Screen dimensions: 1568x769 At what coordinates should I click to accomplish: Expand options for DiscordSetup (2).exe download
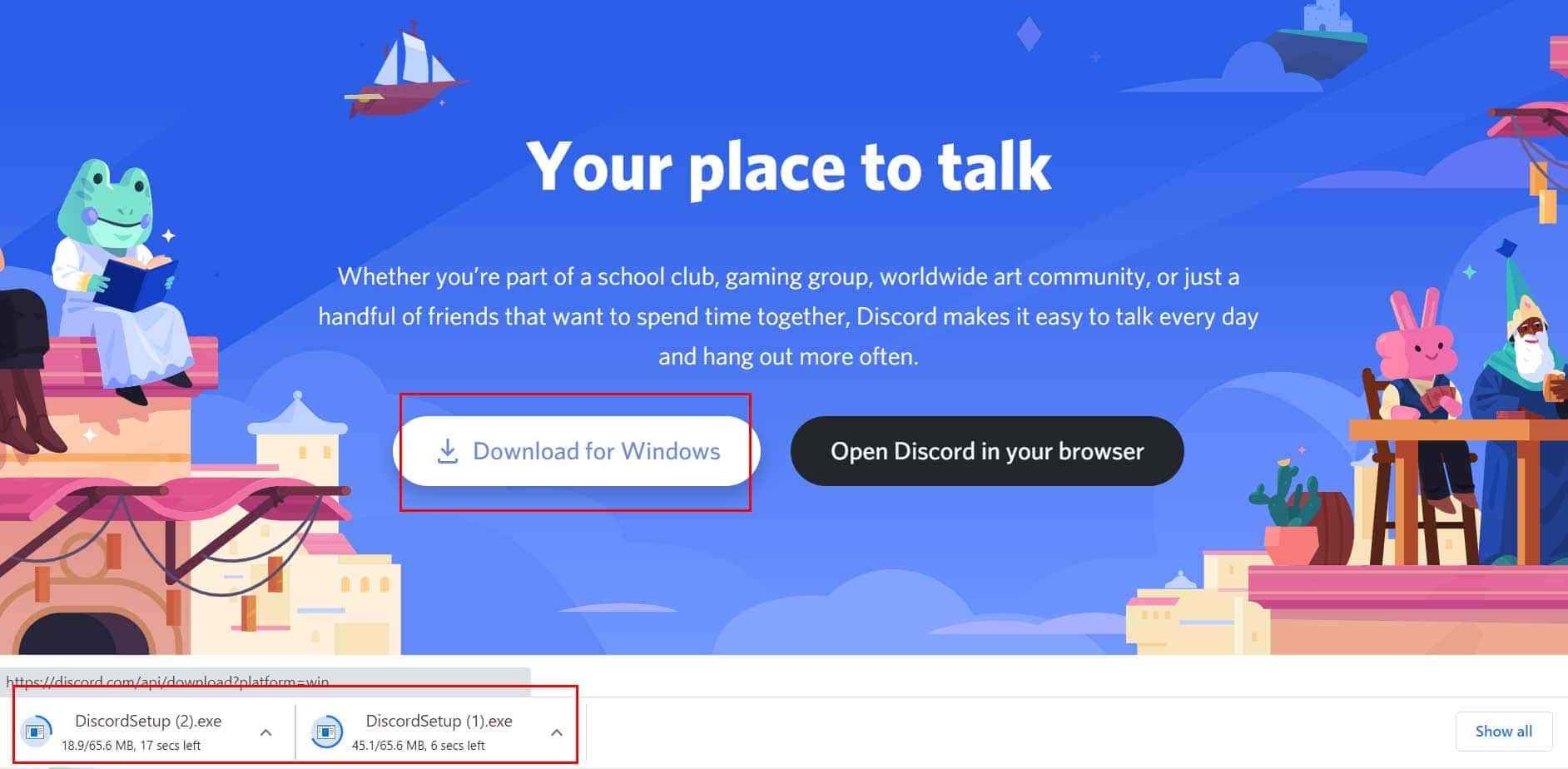266,732
